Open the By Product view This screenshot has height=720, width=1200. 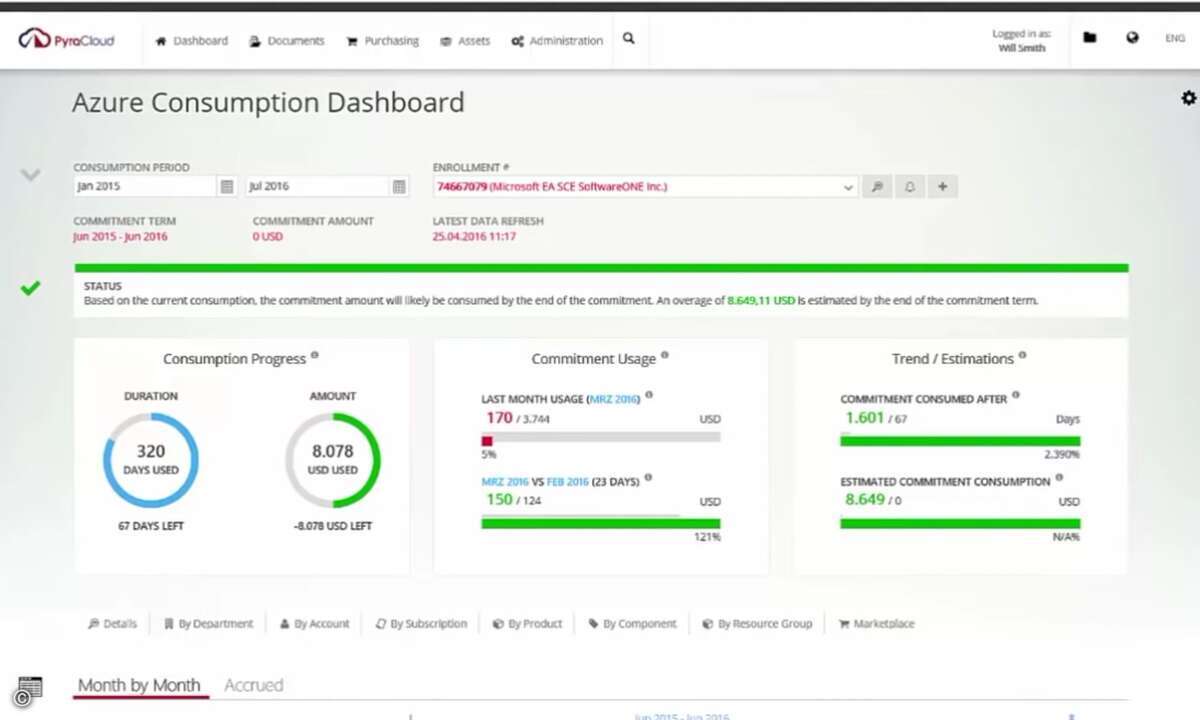527,624
